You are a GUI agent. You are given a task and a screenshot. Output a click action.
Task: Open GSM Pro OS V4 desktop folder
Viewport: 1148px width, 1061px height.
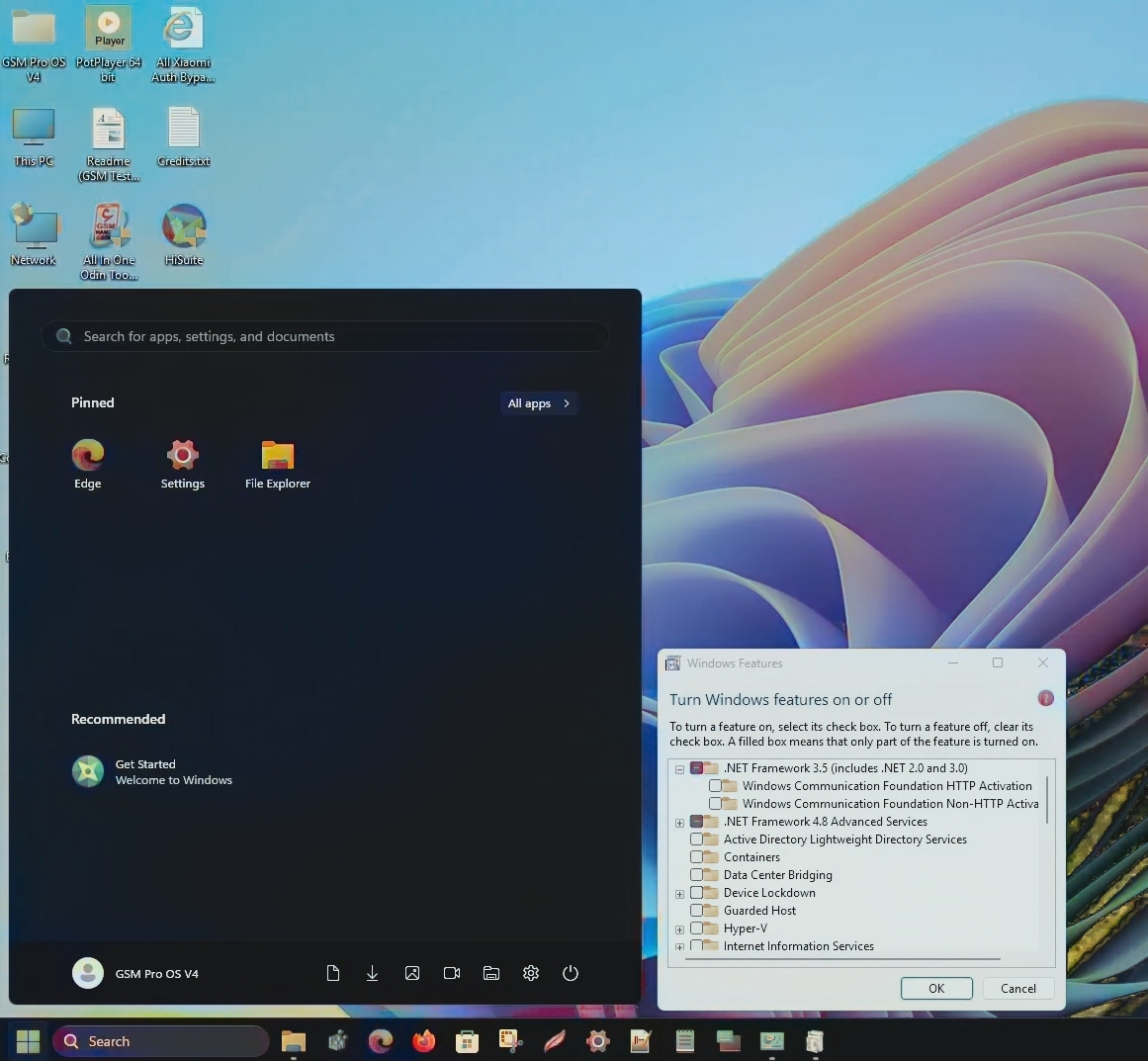tap(34, 45)
